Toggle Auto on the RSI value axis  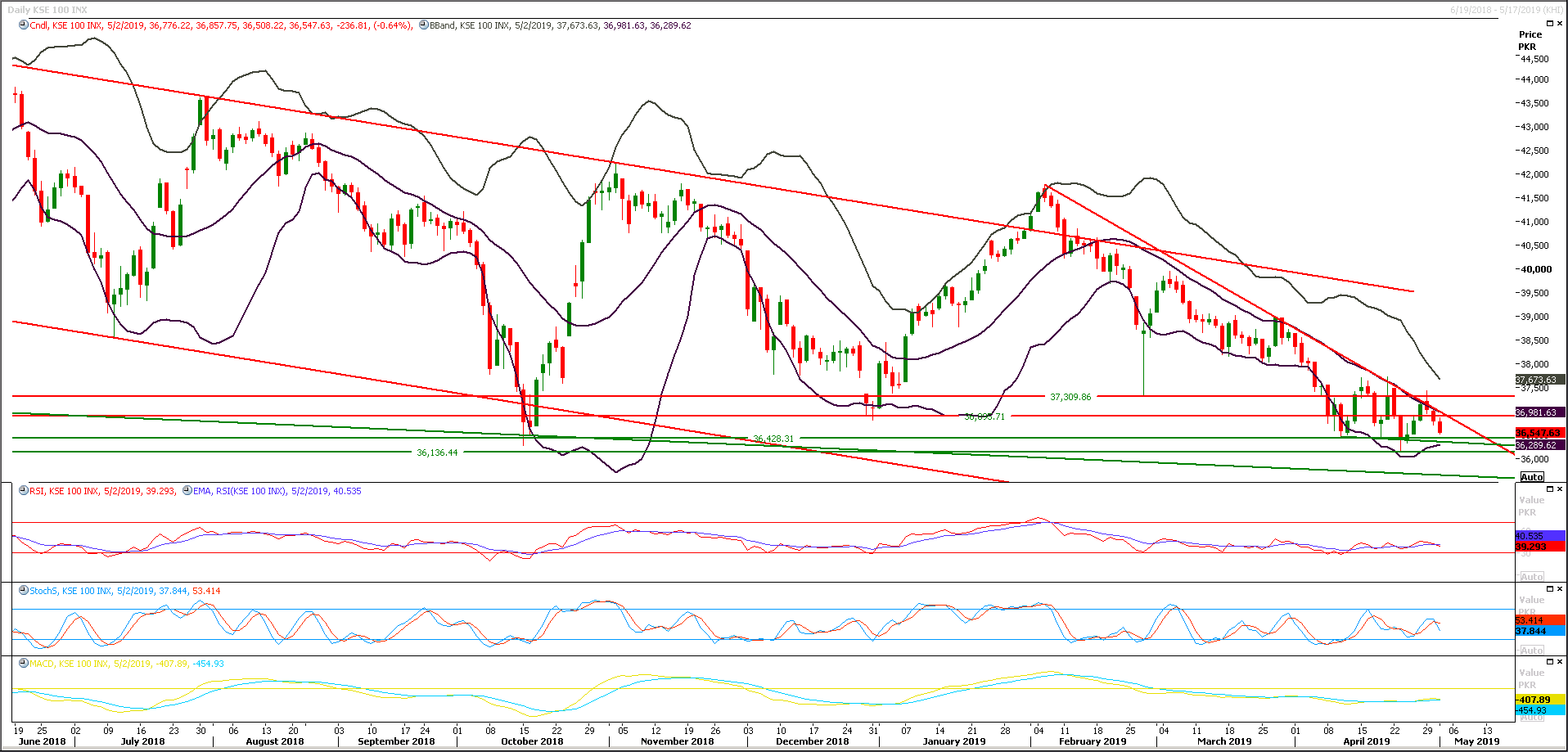coord(1532,576)
